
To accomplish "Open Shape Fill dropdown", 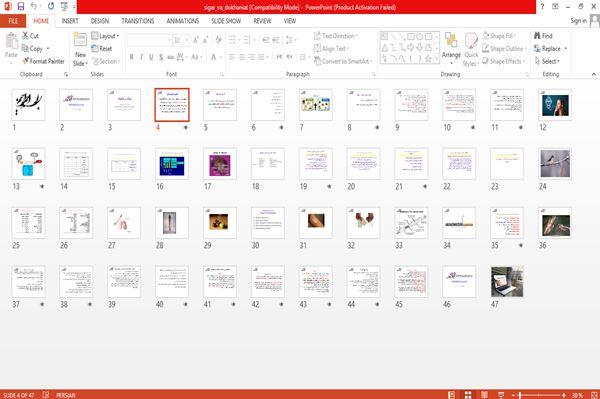I will [x=499, y=36].
